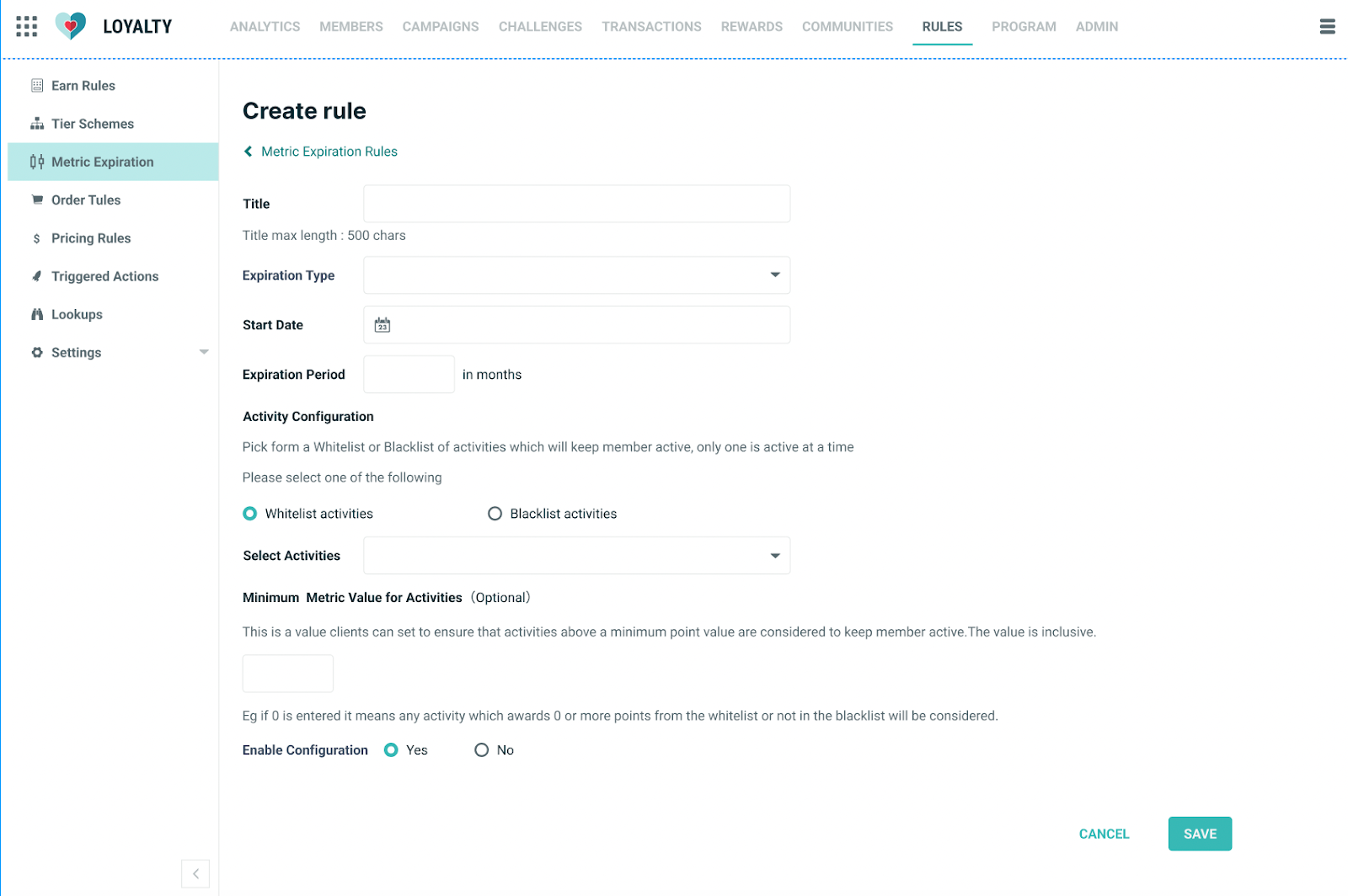Viewport: 1348px width, 896px height.
Task: Open the apps grid launcher icon
Action: coord(26,26)
